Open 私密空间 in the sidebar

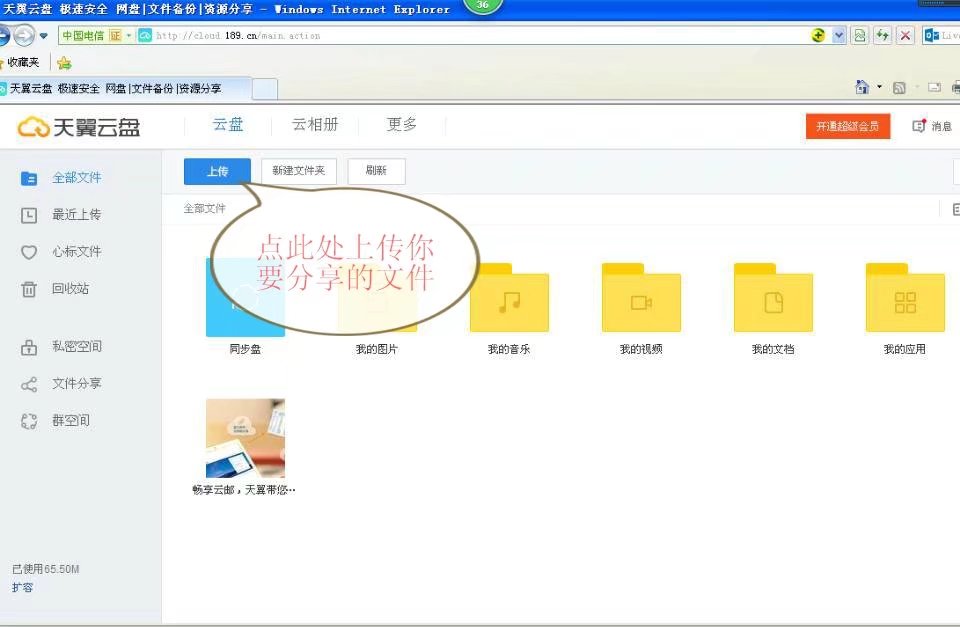(x=77, y=347)
